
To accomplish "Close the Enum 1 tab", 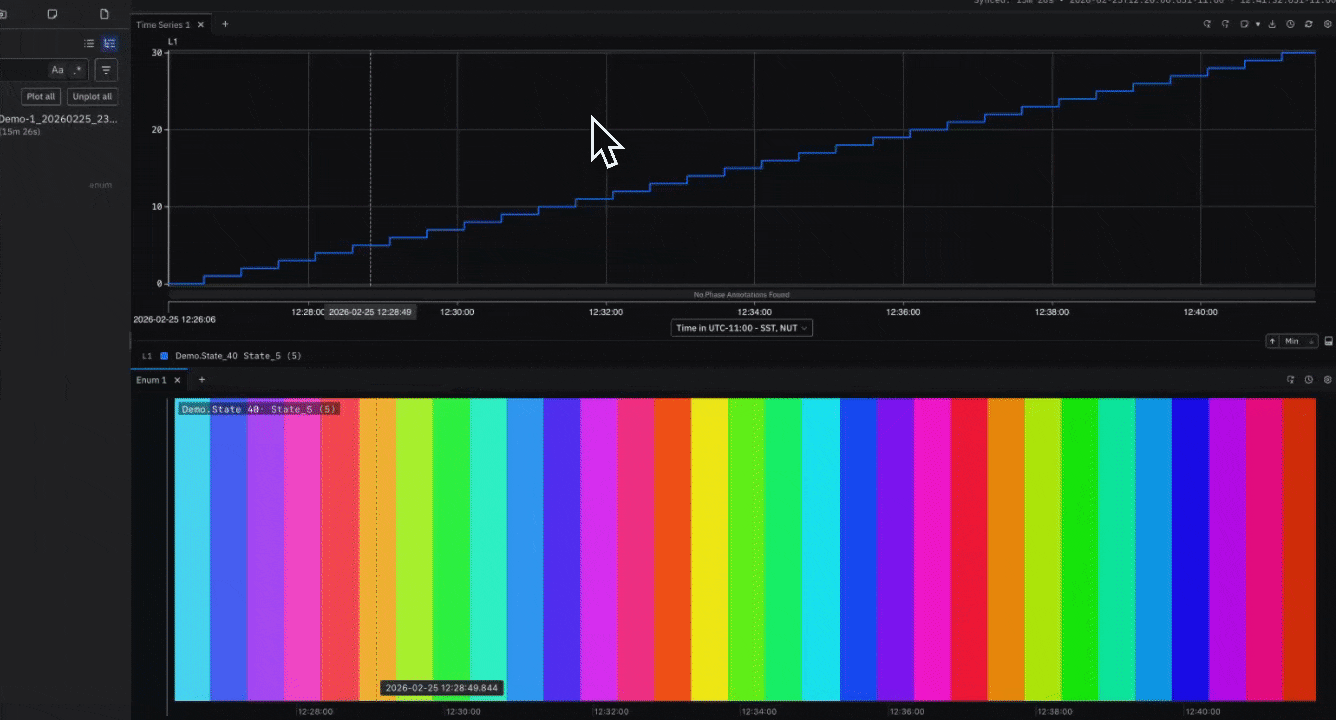I will coord(178,380).
